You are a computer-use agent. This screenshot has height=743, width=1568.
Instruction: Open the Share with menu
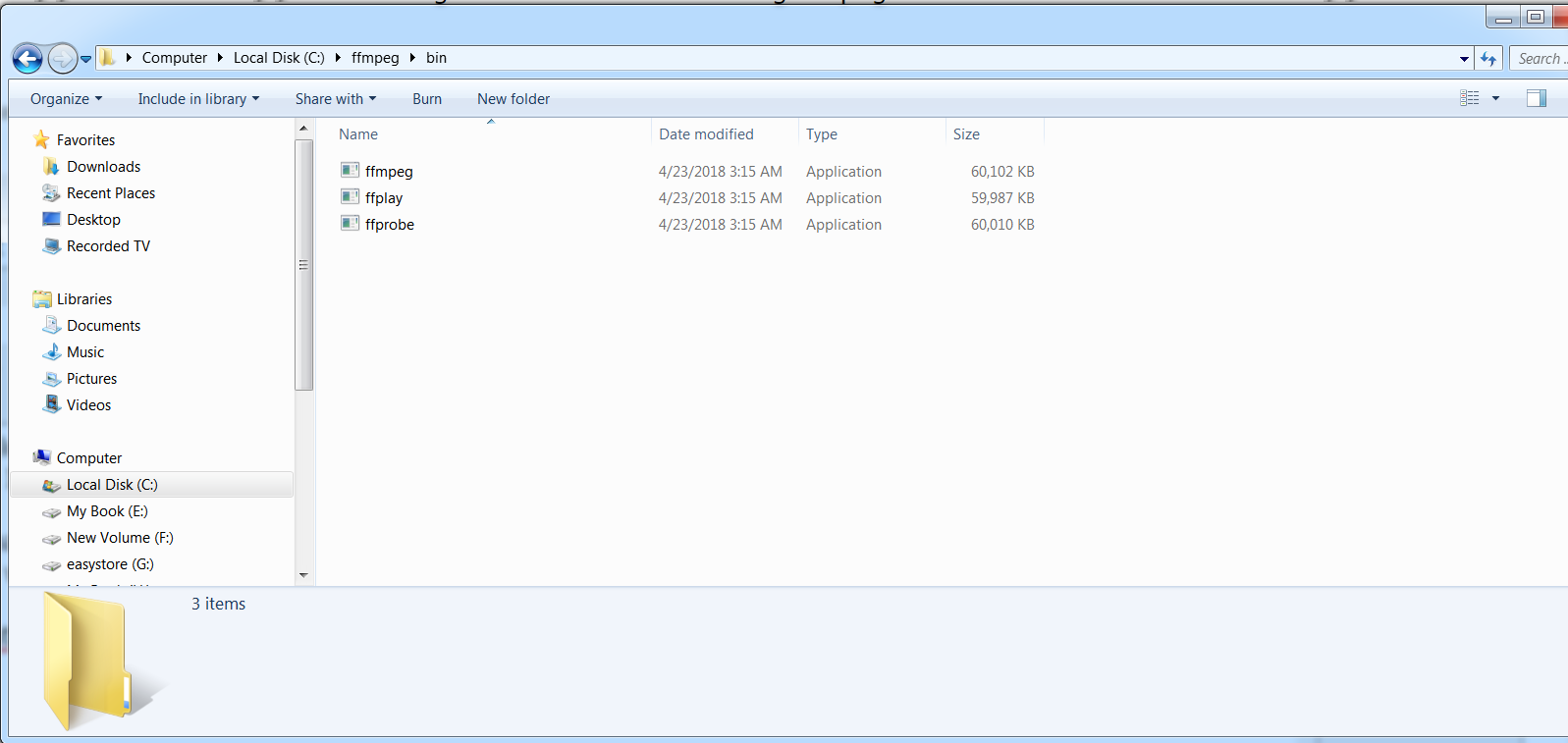click(x=336, y=99)
